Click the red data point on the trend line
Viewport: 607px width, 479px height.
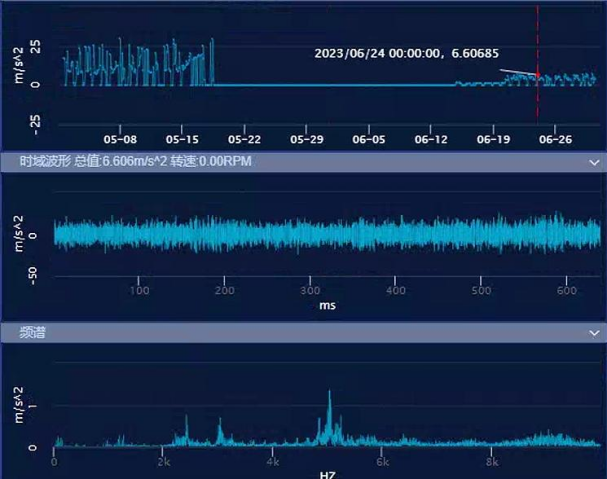pos(538,76)
